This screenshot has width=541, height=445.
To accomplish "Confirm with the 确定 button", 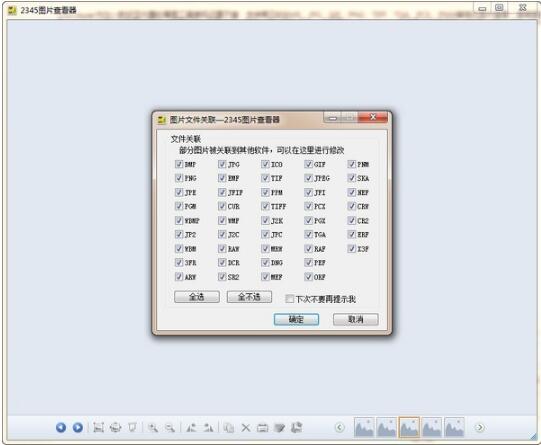I will [x=296, y=319].
